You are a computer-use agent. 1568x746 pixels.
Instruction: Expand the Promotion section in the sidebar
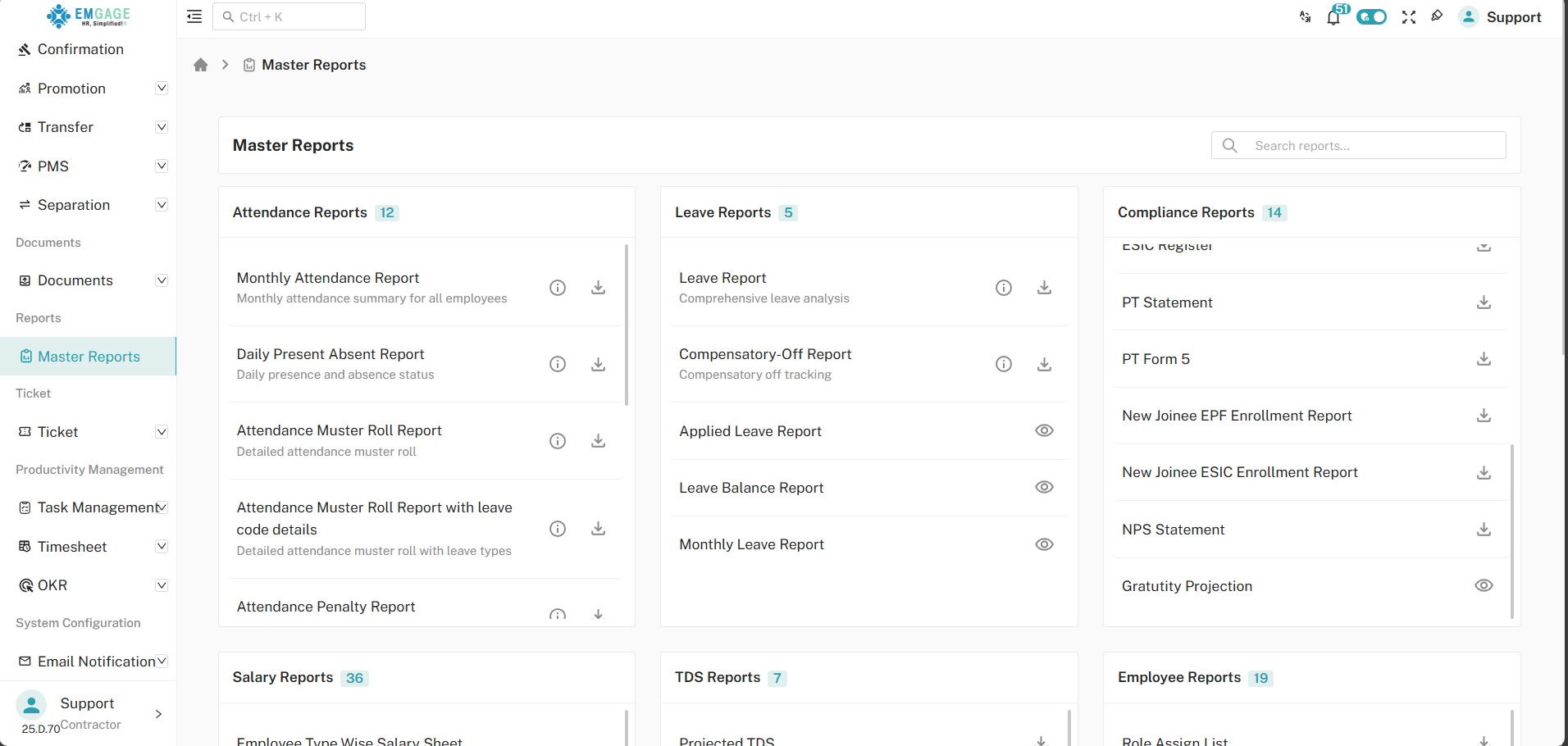162,88
